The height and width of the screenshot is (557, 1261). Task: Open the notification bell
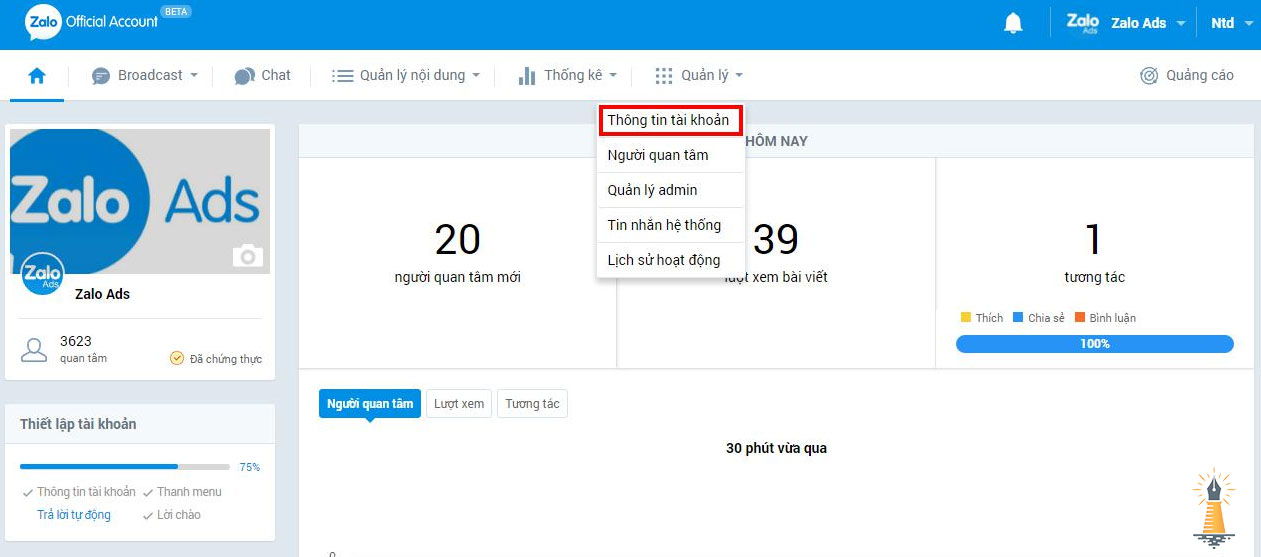coord(1013,23)
